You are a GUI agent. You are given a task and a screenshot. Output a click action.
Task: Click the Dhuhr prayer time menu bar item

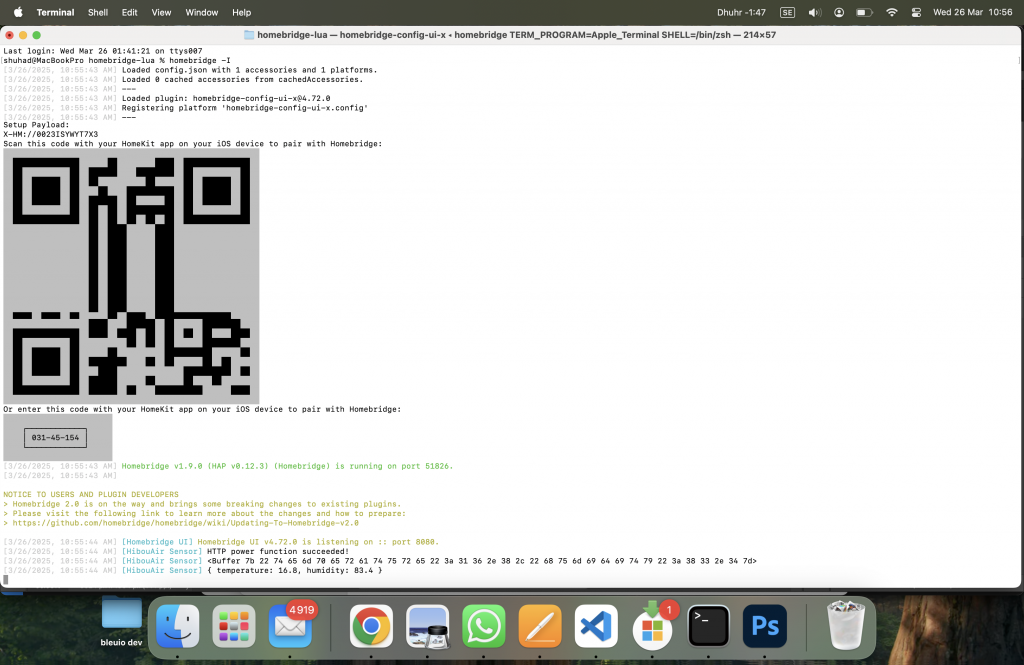(741, 12)
